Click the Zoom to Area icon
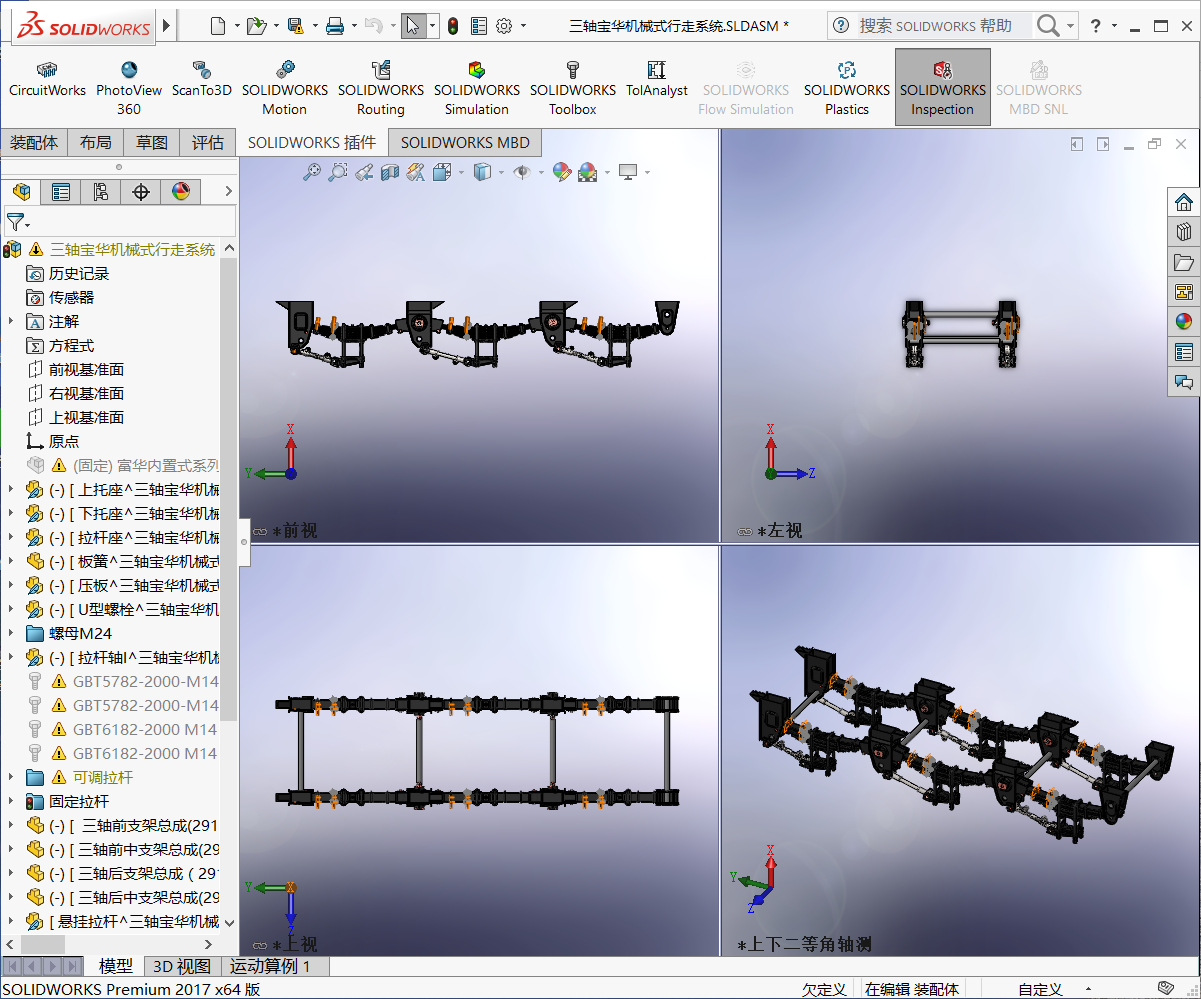This screenshot has height=999, width=1201. 338,172
